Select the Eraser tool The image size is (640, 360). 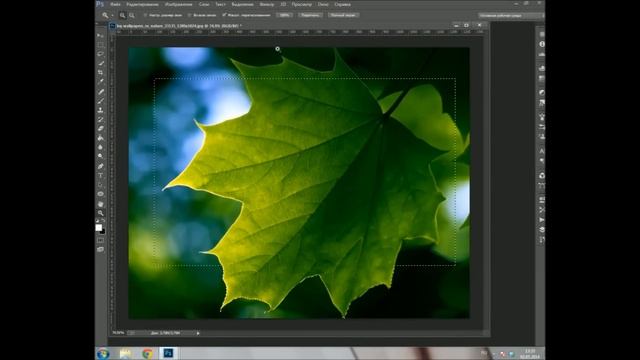100,129
